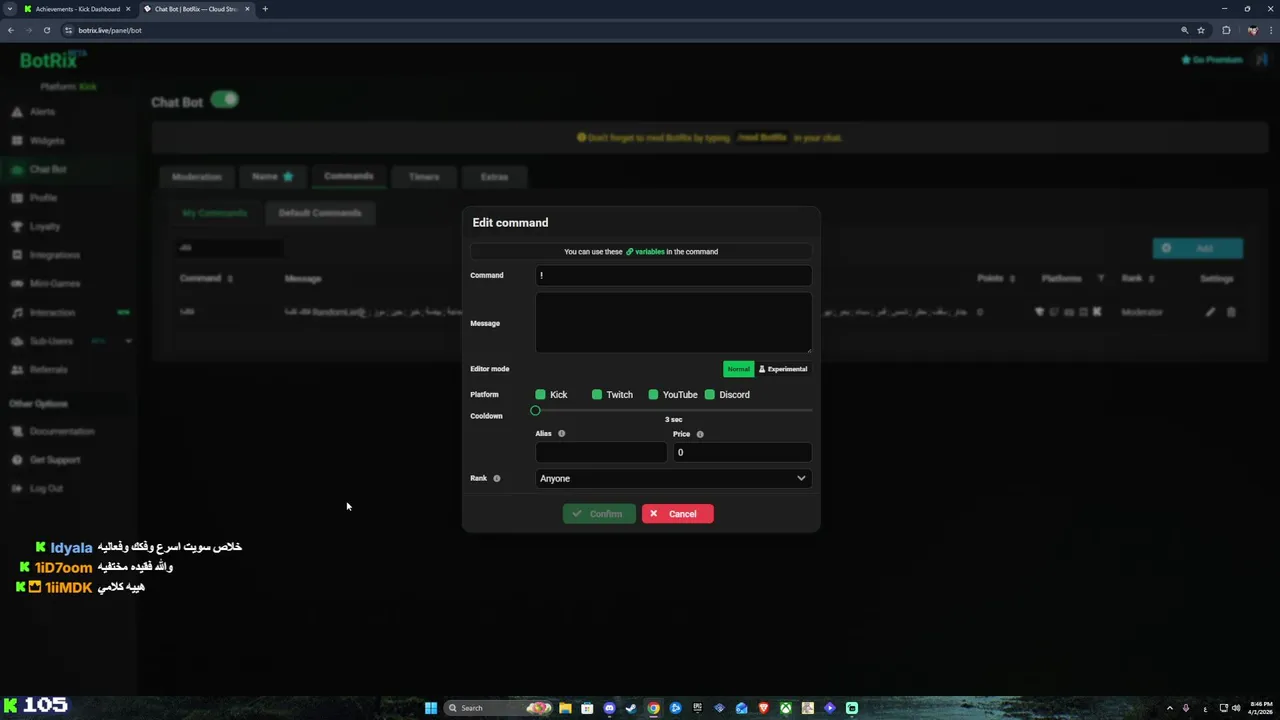Open Steam from the taskbar
The width and height of the screenshot is (1280, 720).
[631, 708]
